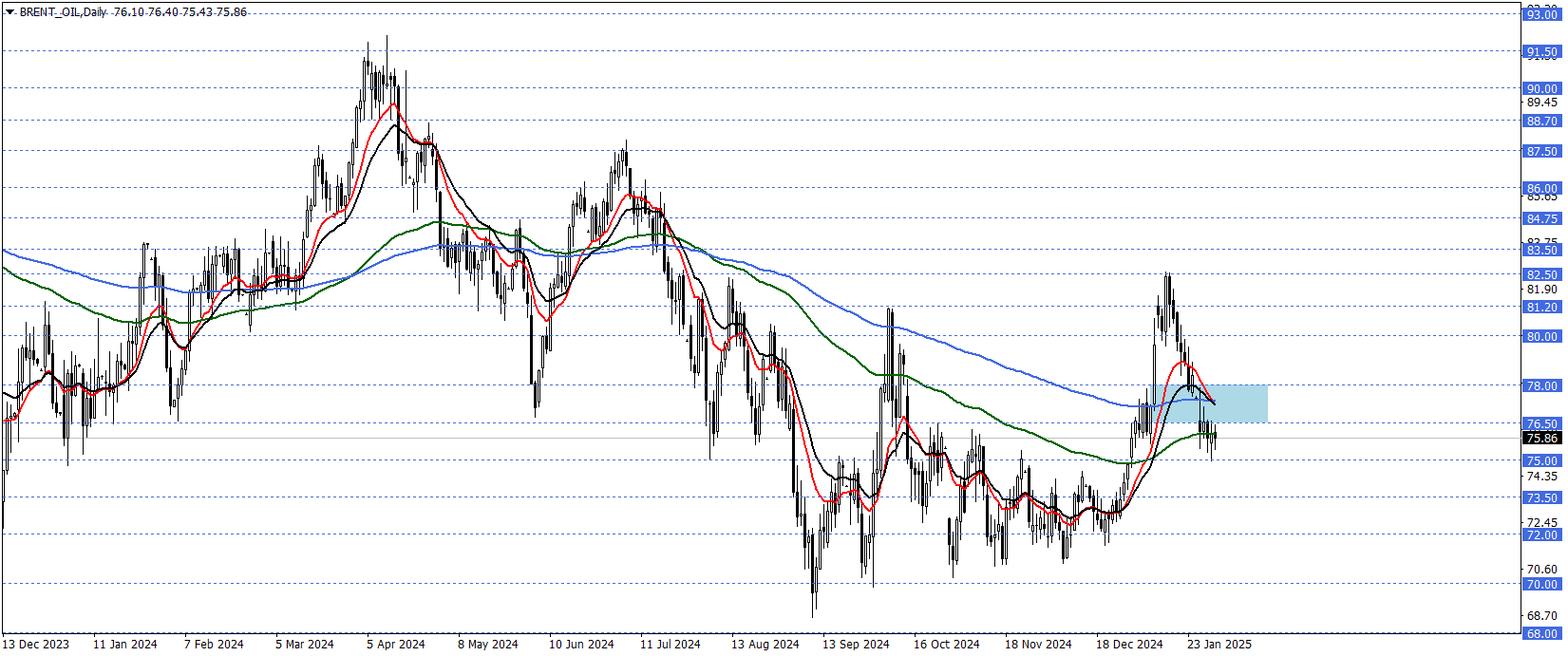
Task: Click the 18 Dec 2024 date label
Action: pos(1129,644)
